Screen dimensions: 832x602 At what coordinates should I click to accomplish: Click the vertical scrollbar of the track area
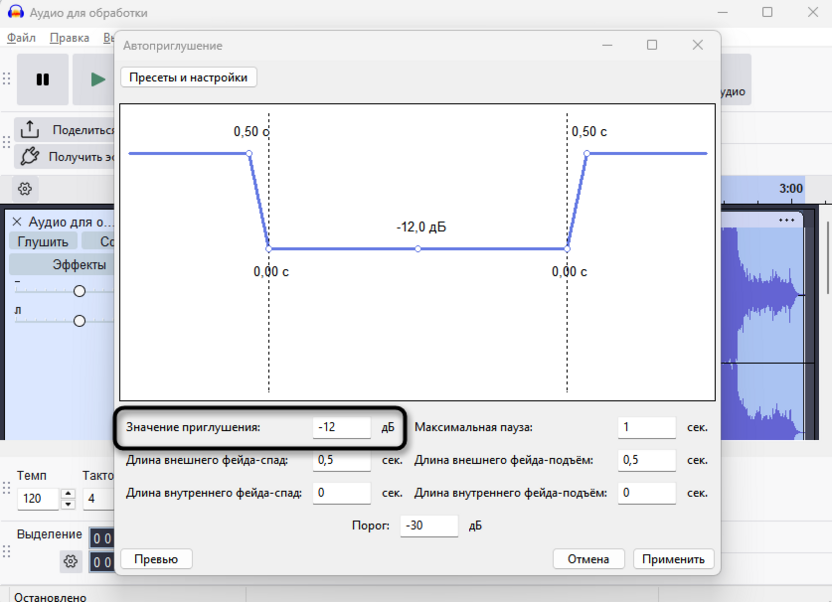[828, 257]
